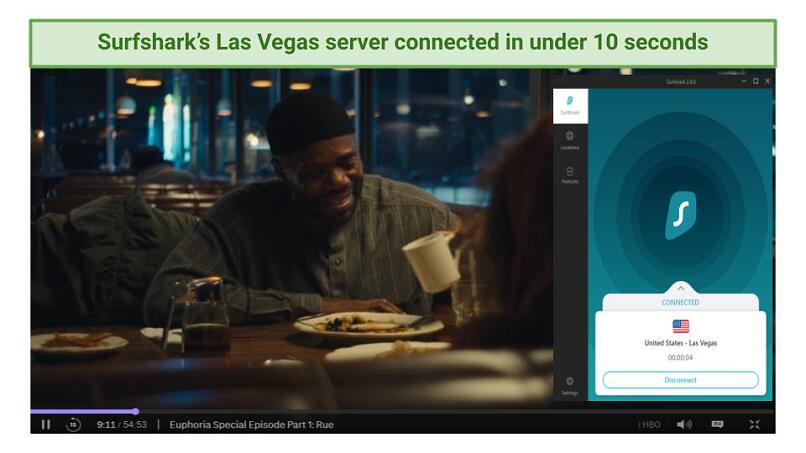Screen dimensions: 806x453
Task: Click the video progress bar handle
Action: point(136,411)
